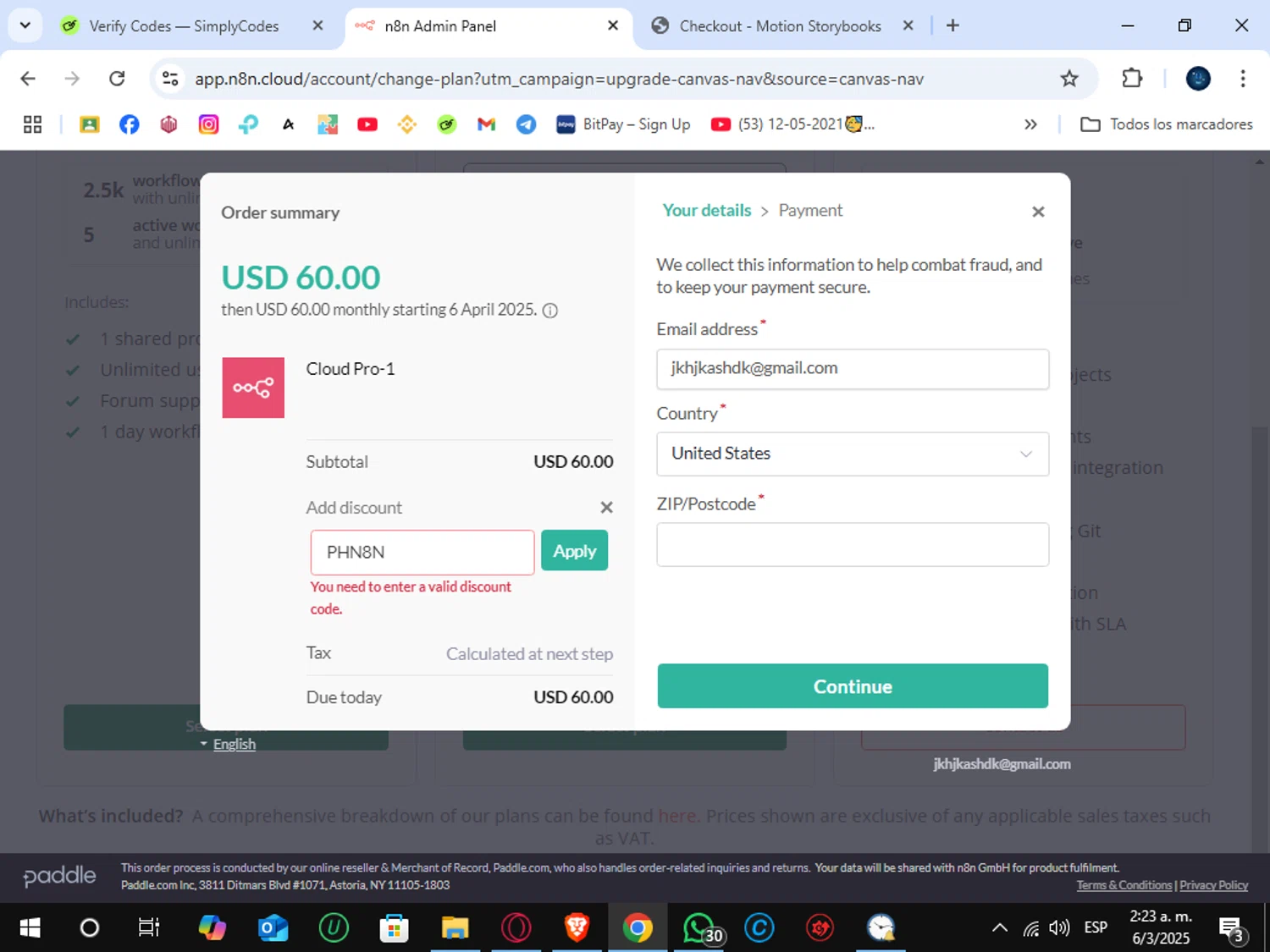Viewport: 1270px width, 952px height.
Task: Open the Chrome profile avatar
Action: tap(1198, 79)
